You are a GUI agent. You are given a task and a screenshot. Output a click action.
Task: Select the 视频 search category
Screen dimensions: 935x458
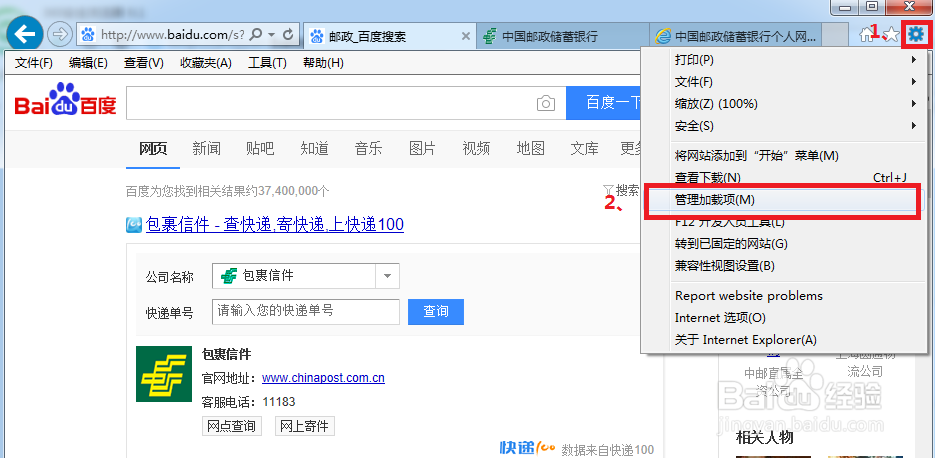point(476,148)
